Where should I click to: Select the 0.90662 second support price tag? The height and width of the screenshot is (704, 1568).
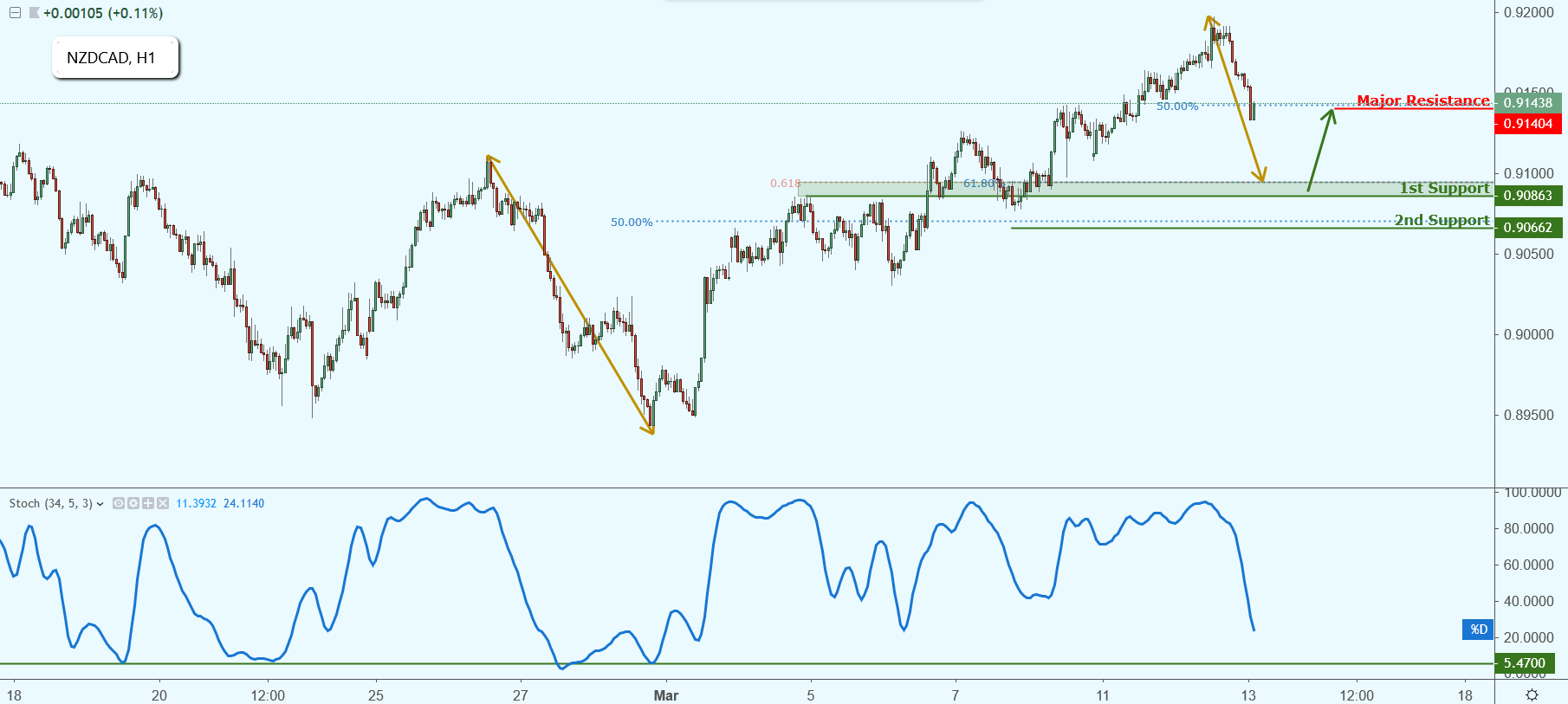(x=1528, y=228)
